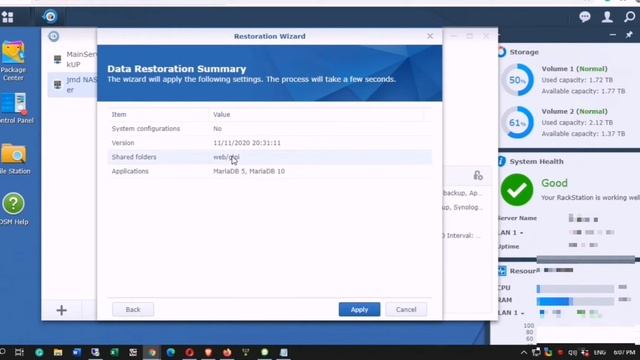Open File Station desktop shortcut
Image resolution: width=640 pixels, height=360 pixels.
click(x=15, y=158)
